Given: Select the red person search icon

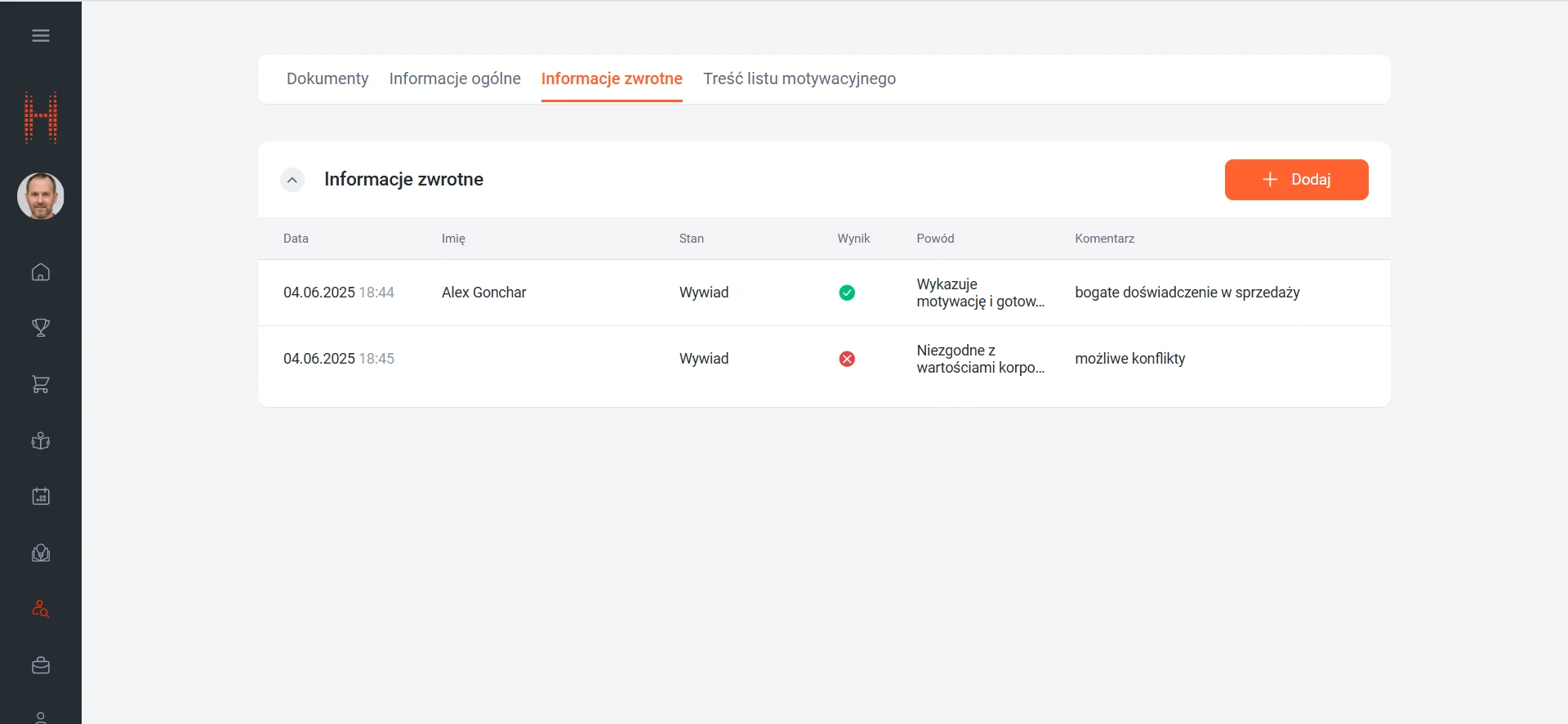Looking at the screenshot, I should pyautogui.click(x=41, y=610).
